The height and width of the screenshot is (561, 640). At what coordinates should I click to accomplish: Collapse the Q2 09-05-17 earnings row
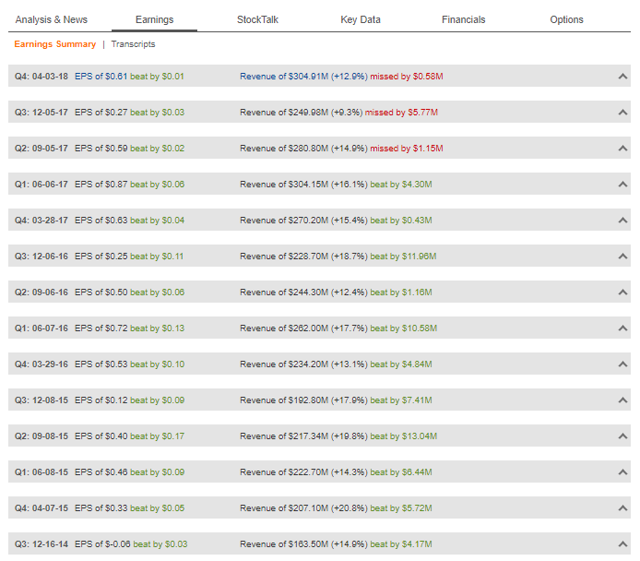tap(622, 148)
